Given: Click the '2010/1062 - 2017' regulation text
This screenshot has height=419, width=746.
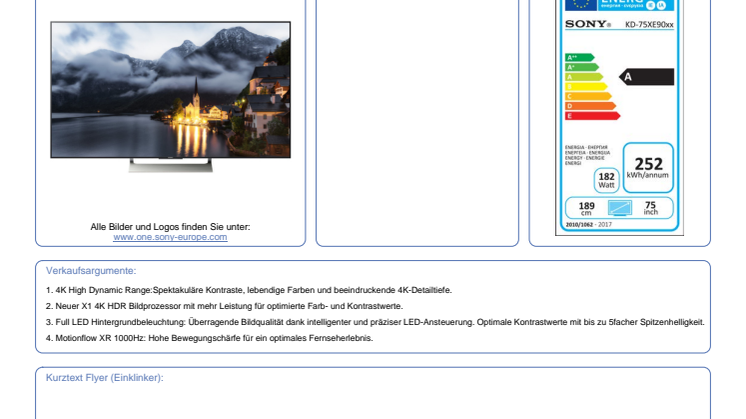Looking at the screenshot, I should (589, 224).
